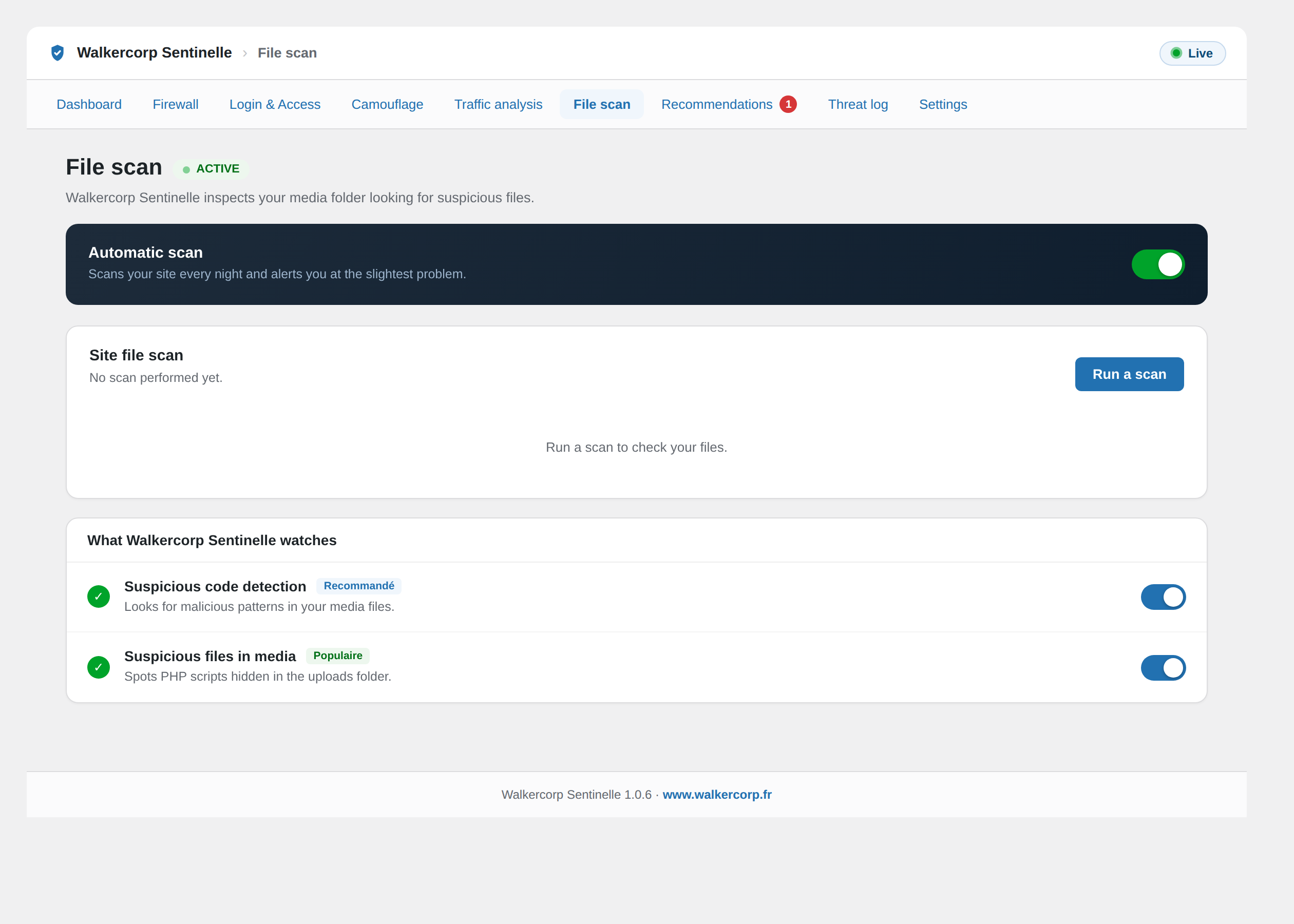This screenshot has height=924, width=1294.
Task: Click the red notification badge on Recommendations
Action: coord(788,104)
